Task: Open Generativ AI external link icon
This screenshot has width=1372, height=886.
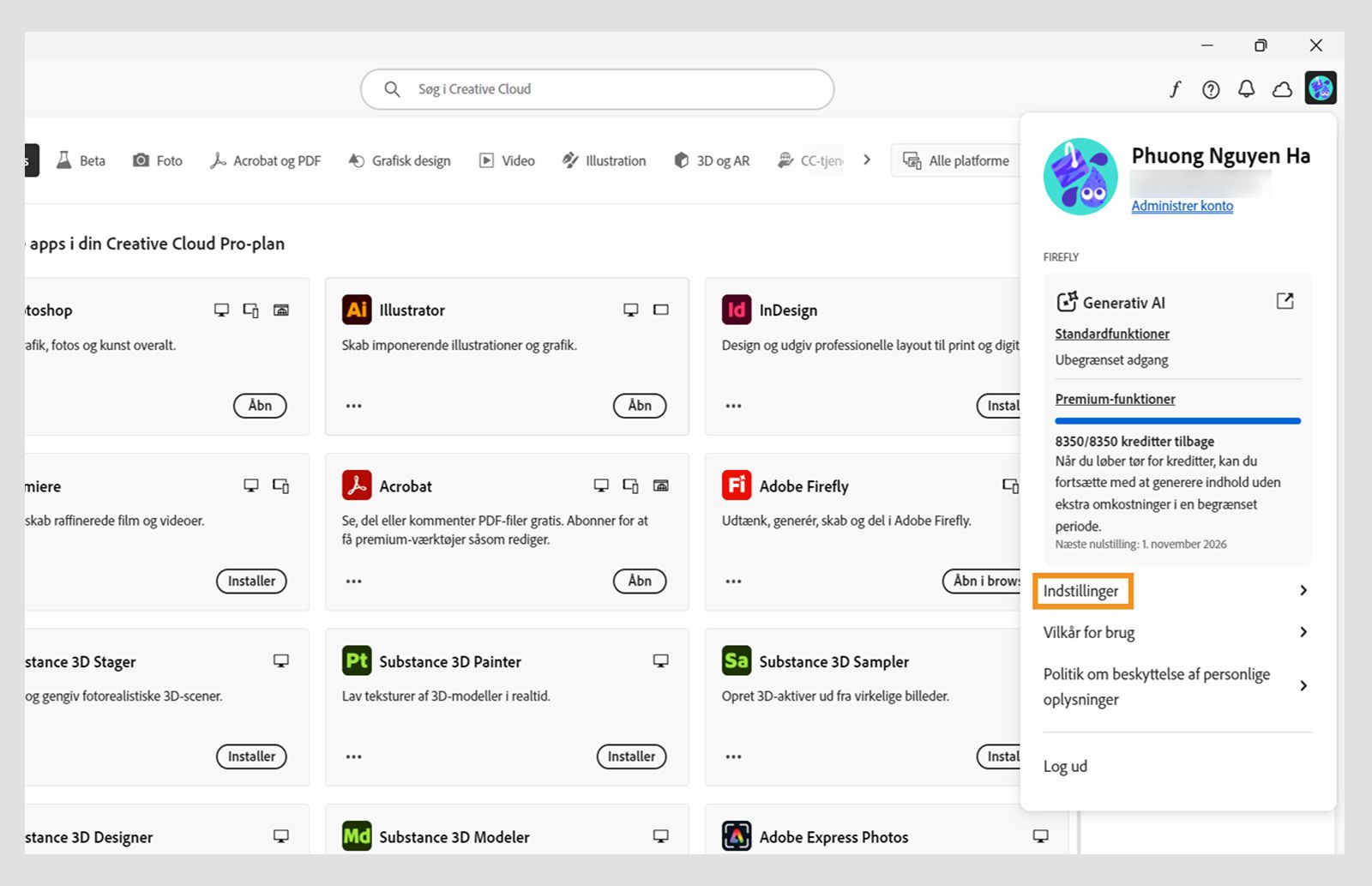Action: pyautogui.click(x=1285, y=301)
